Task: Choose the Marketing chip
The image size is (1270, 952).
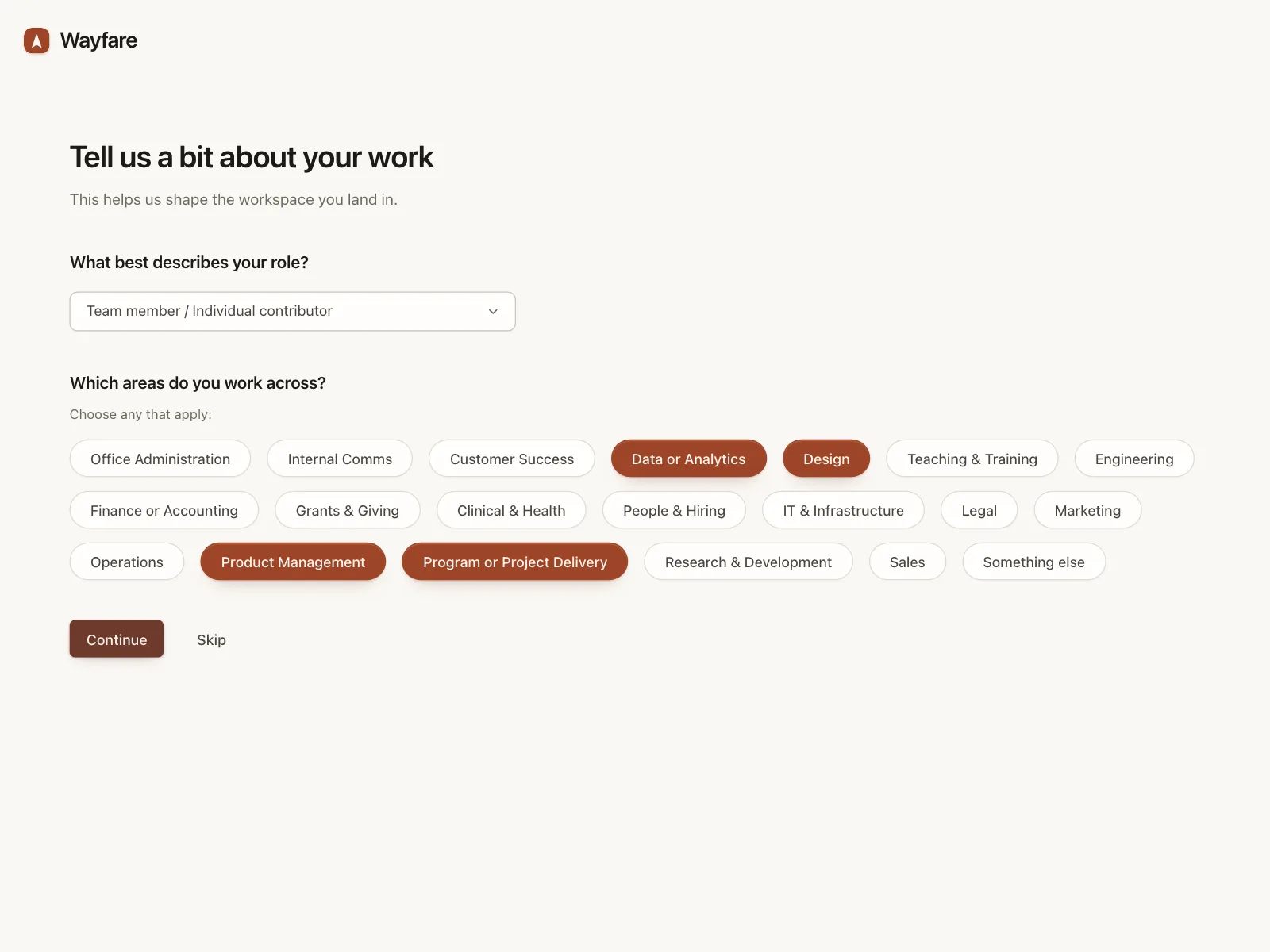Action: [1087, 510]
